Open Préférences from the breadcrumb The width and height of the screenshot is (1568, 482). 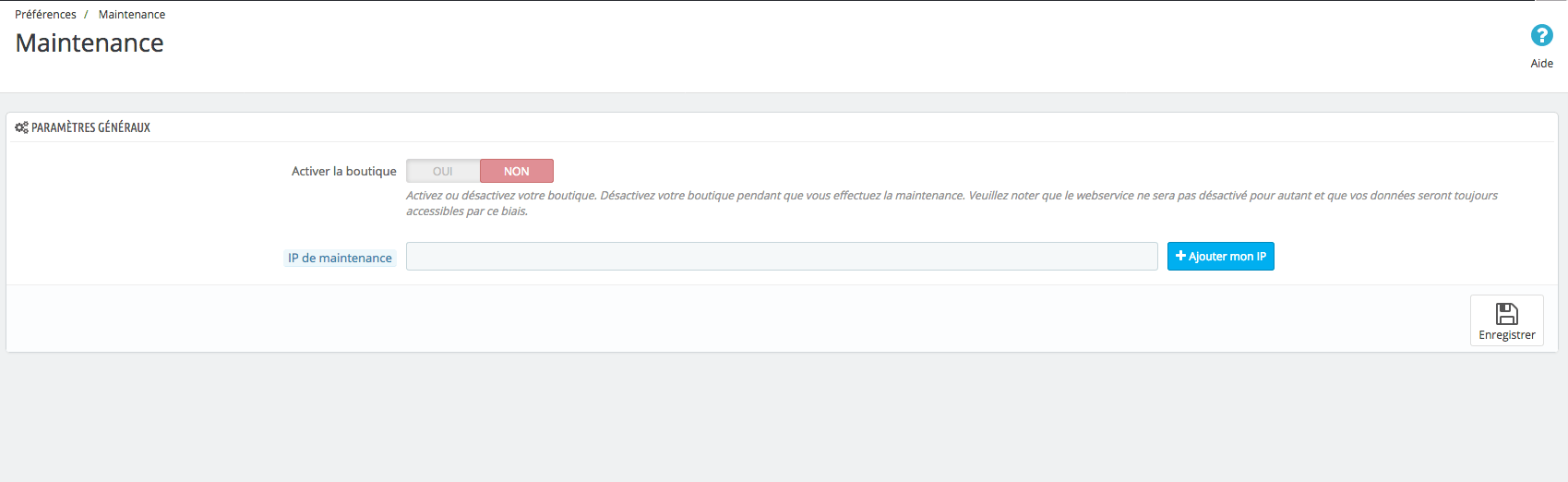45,14
